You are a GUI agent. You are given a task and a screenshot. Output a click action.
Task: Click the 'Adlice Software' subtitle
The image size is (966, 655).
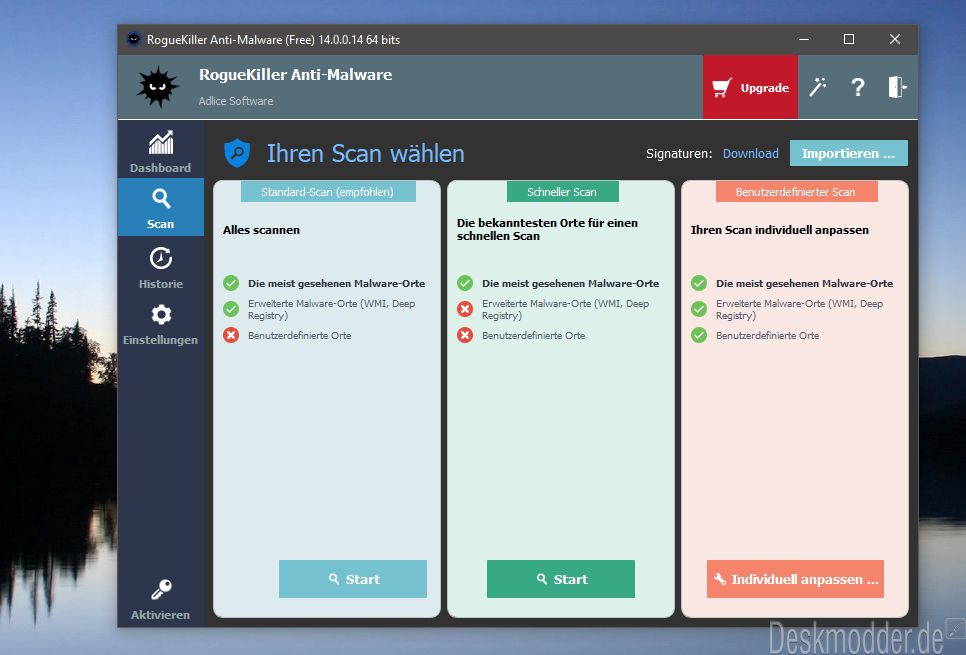(236, 101)
